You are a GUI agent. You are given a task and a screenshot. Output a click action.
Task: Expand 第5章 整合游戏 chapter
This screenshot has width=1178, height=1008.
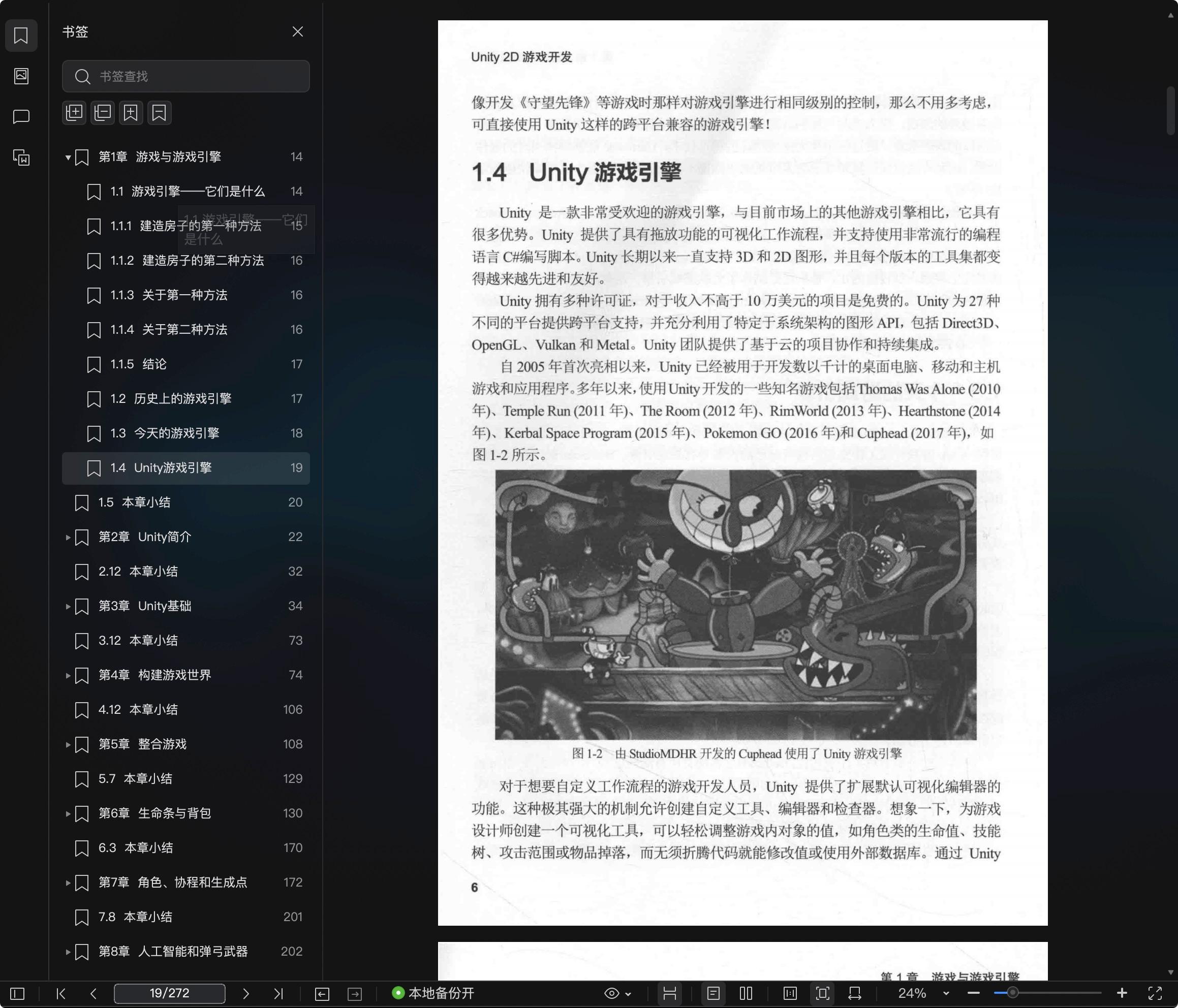68,745
